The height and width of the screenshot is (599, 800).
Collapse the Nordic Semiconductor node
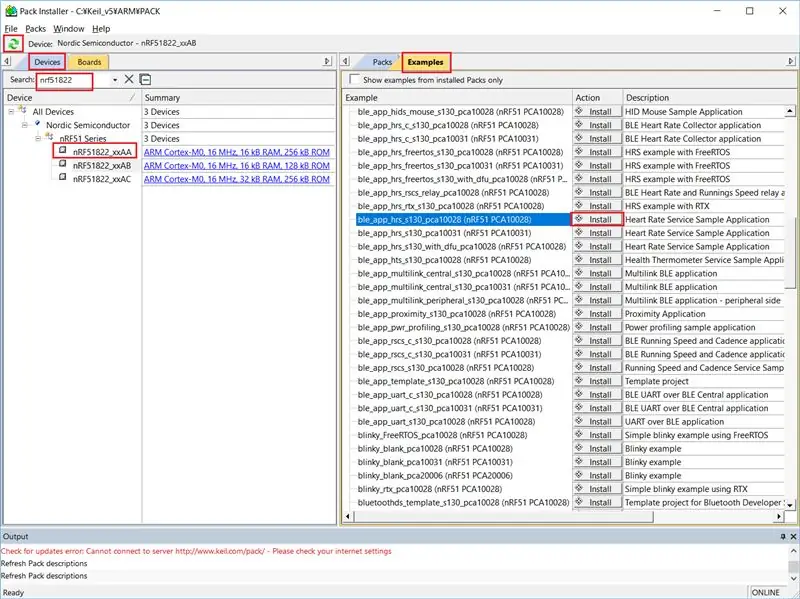(x=24, y=125)
